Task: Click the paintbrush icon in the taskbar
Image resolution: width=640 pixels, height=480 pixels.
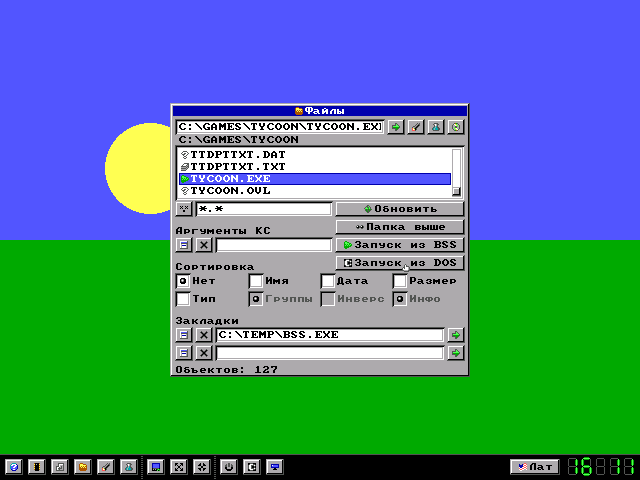Action: [106, 467]
